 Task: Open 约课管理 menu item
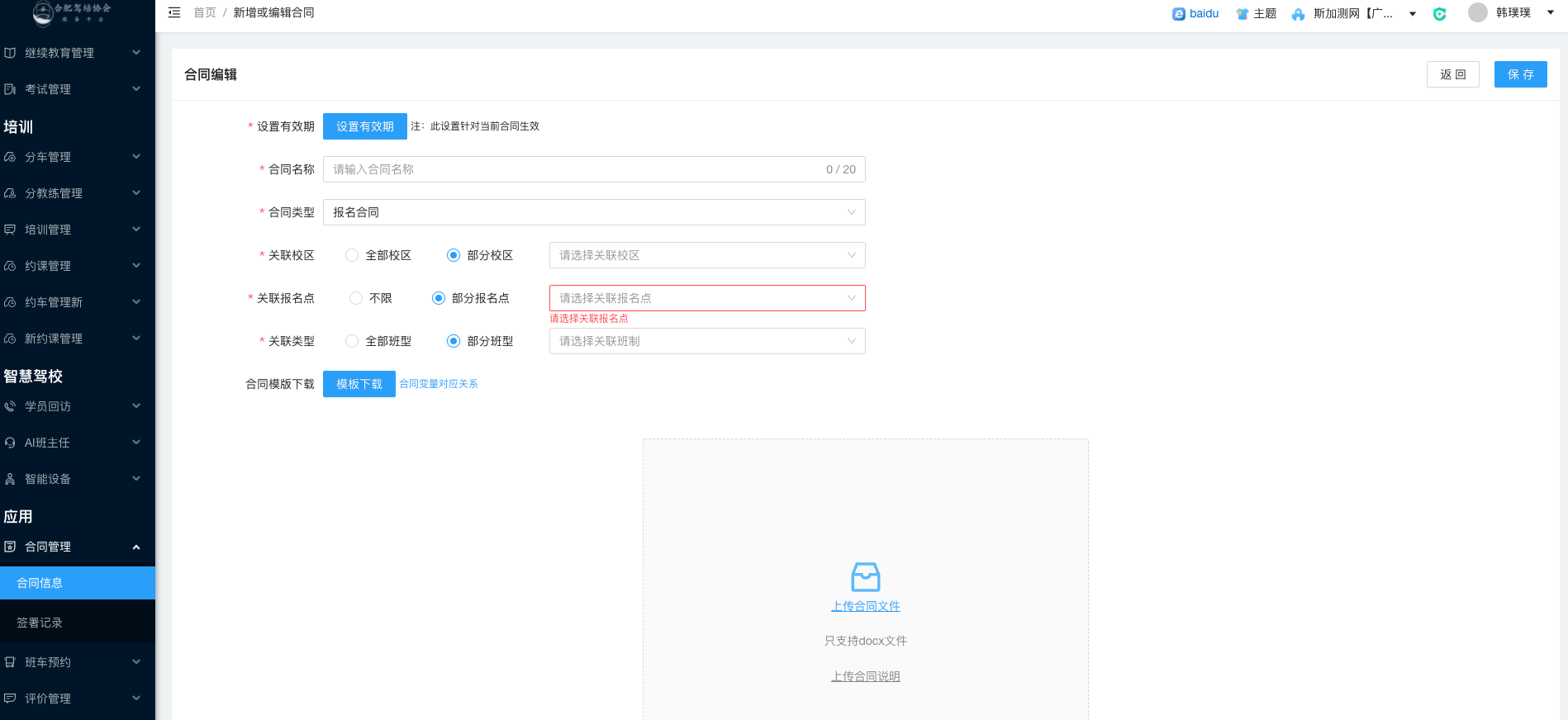tap(78, 266)
